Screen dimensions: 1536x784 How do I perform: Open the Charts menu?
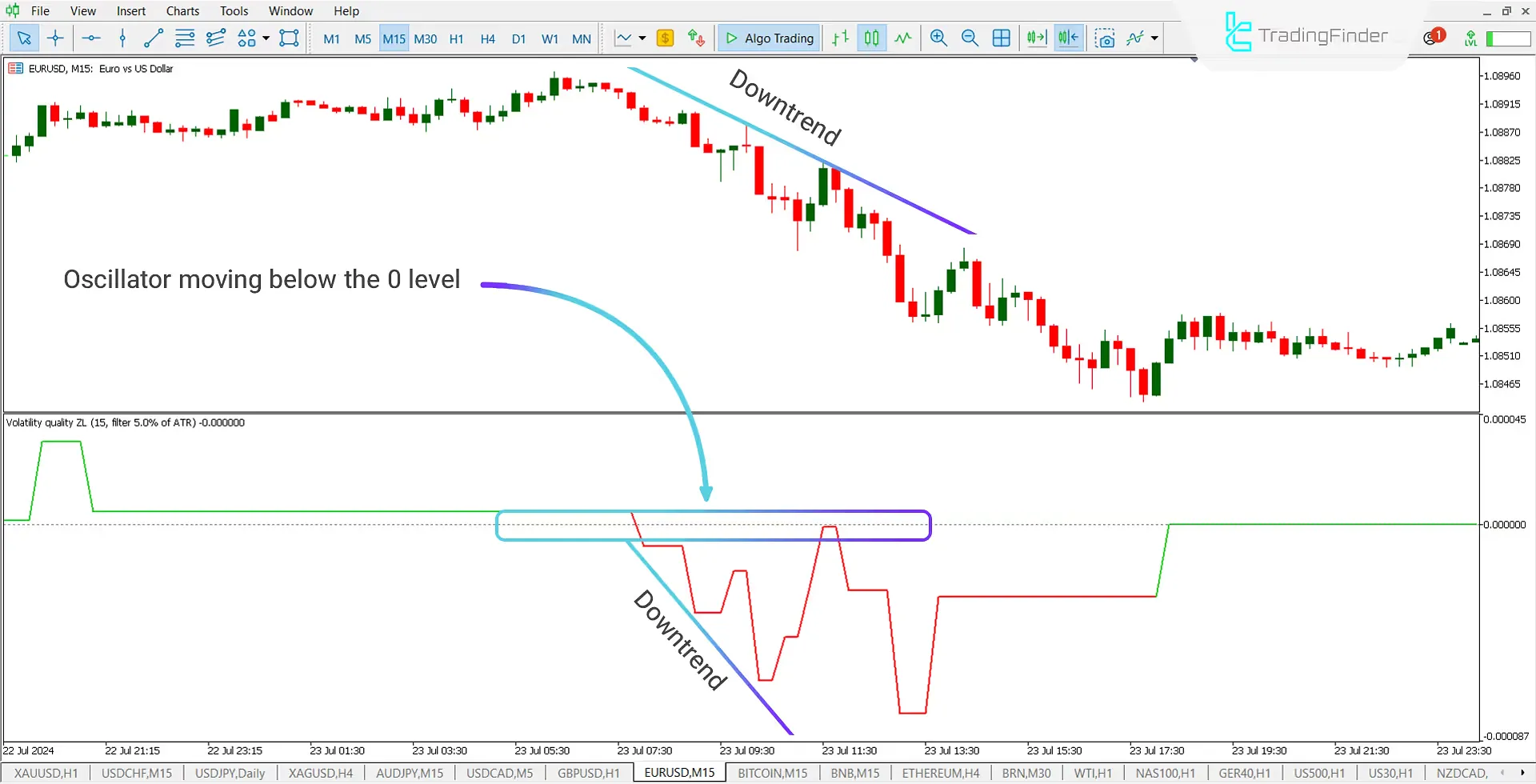[x=182, y=10]
